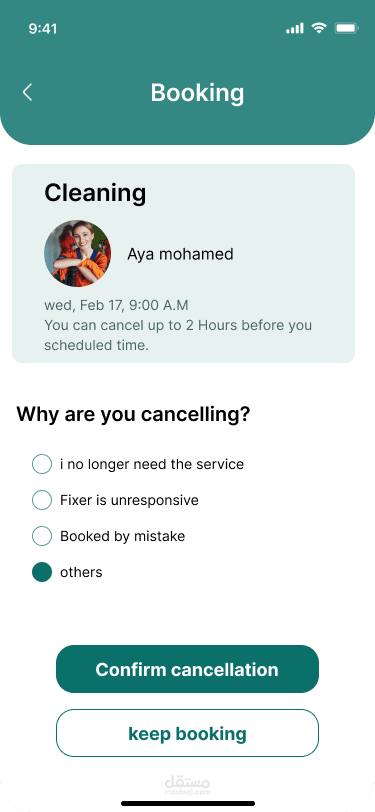Screen dimensions: 375x812
Task: Select "i no longer need the service" option
Action: point(138,464)
